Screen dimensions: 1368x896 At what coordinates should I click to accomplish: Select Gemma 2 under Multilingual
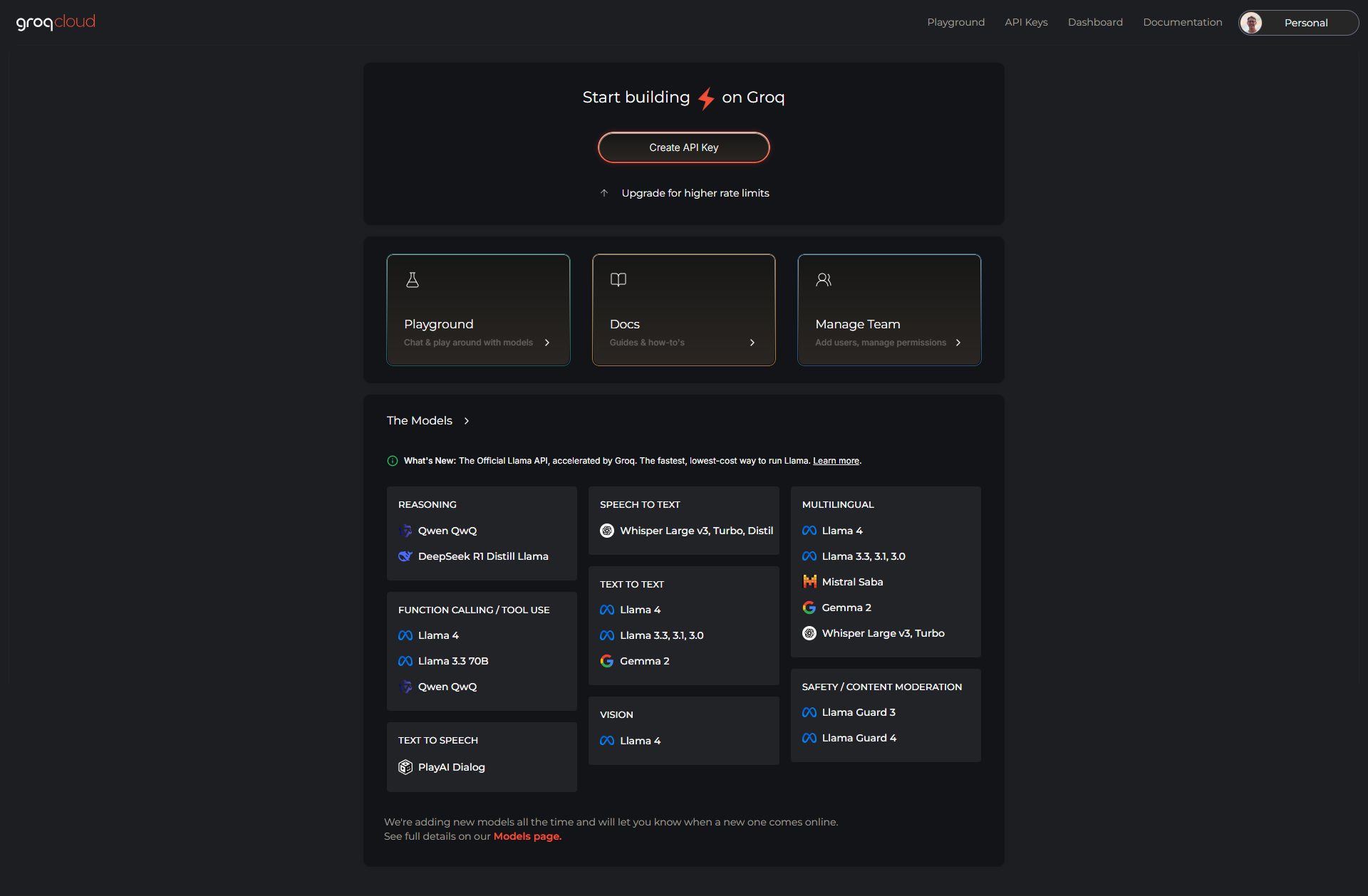click(x=846, y=608)
